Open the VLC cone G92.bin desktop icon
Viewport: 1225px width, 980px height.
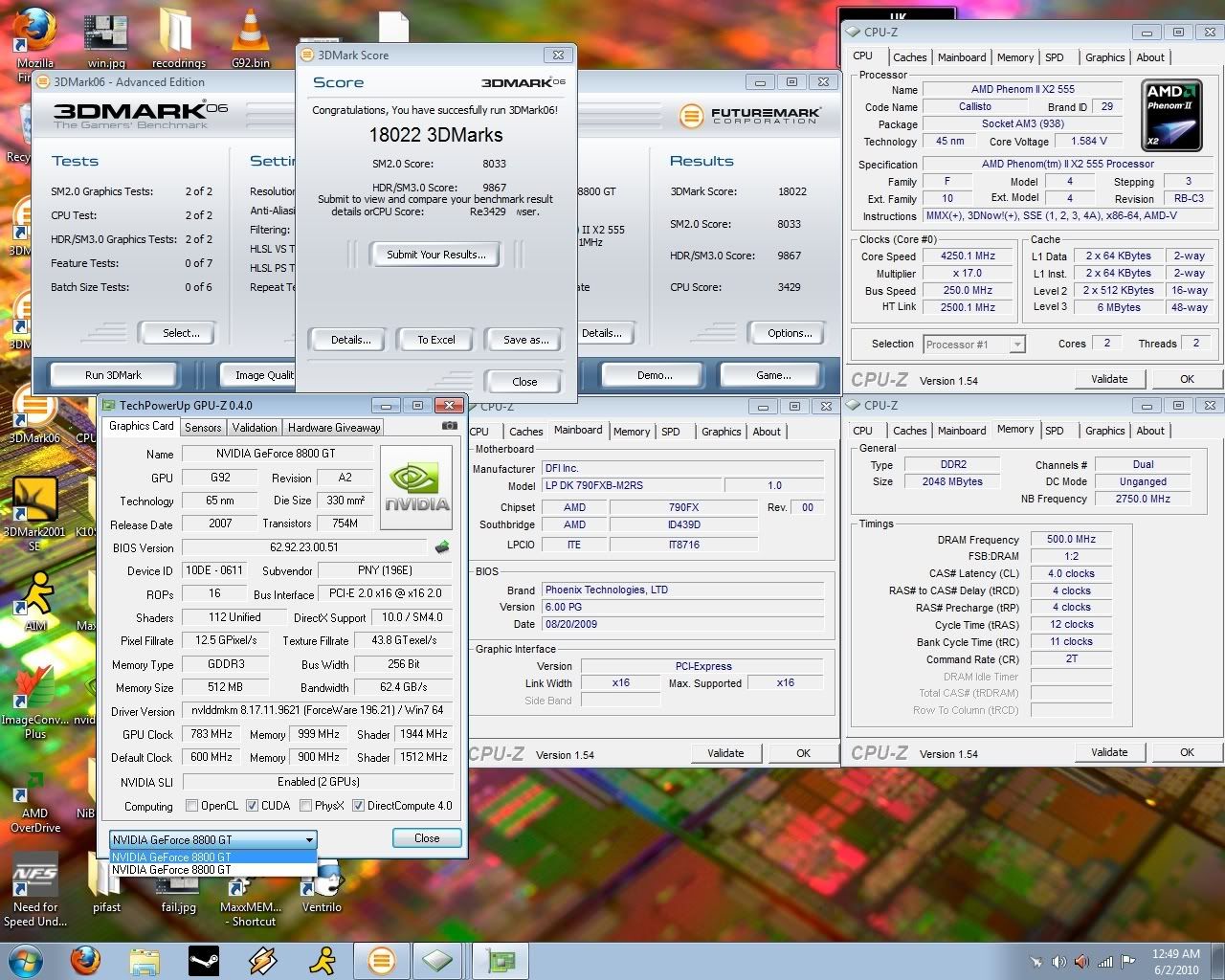click(251, 38)
